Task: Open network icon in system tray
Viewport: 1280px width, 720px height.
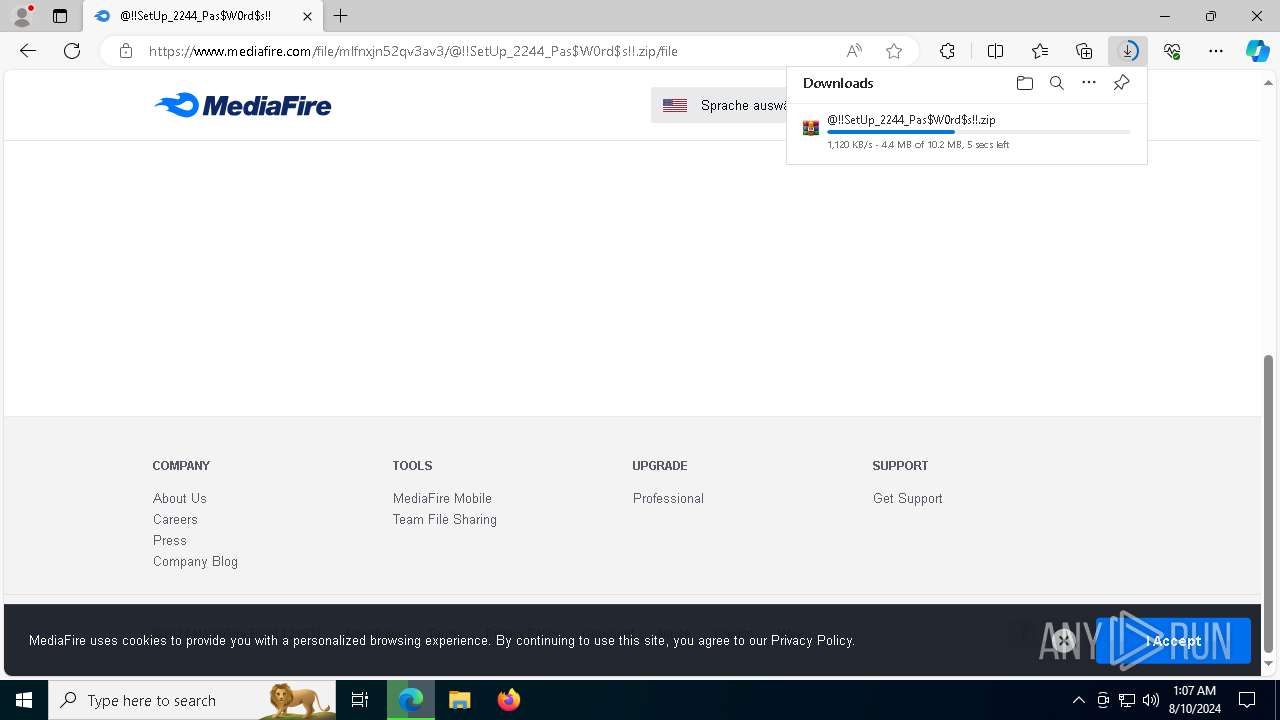Action: [1127, 700]
